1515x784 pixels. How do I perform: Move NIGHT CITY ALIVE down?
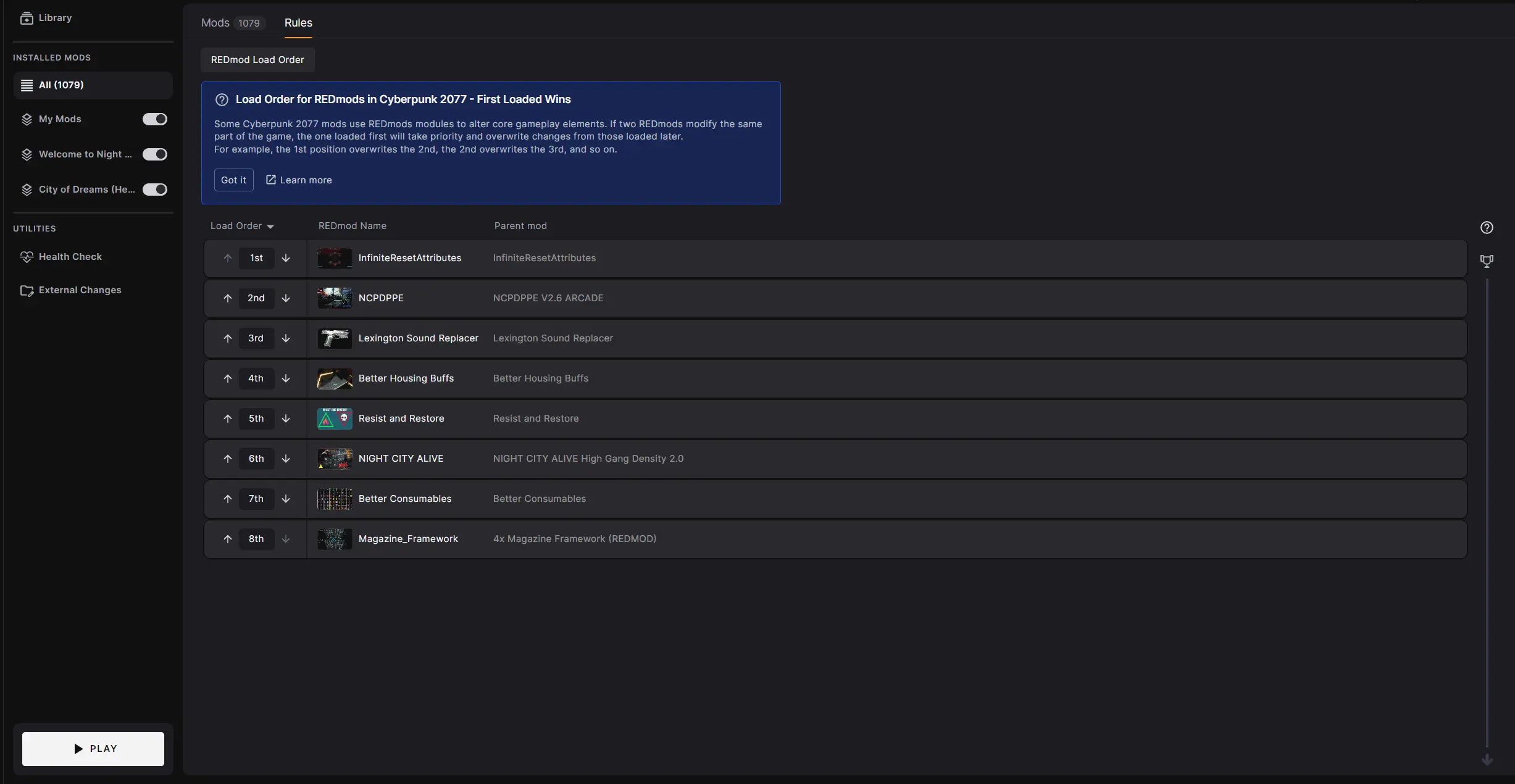coord(286,459)
